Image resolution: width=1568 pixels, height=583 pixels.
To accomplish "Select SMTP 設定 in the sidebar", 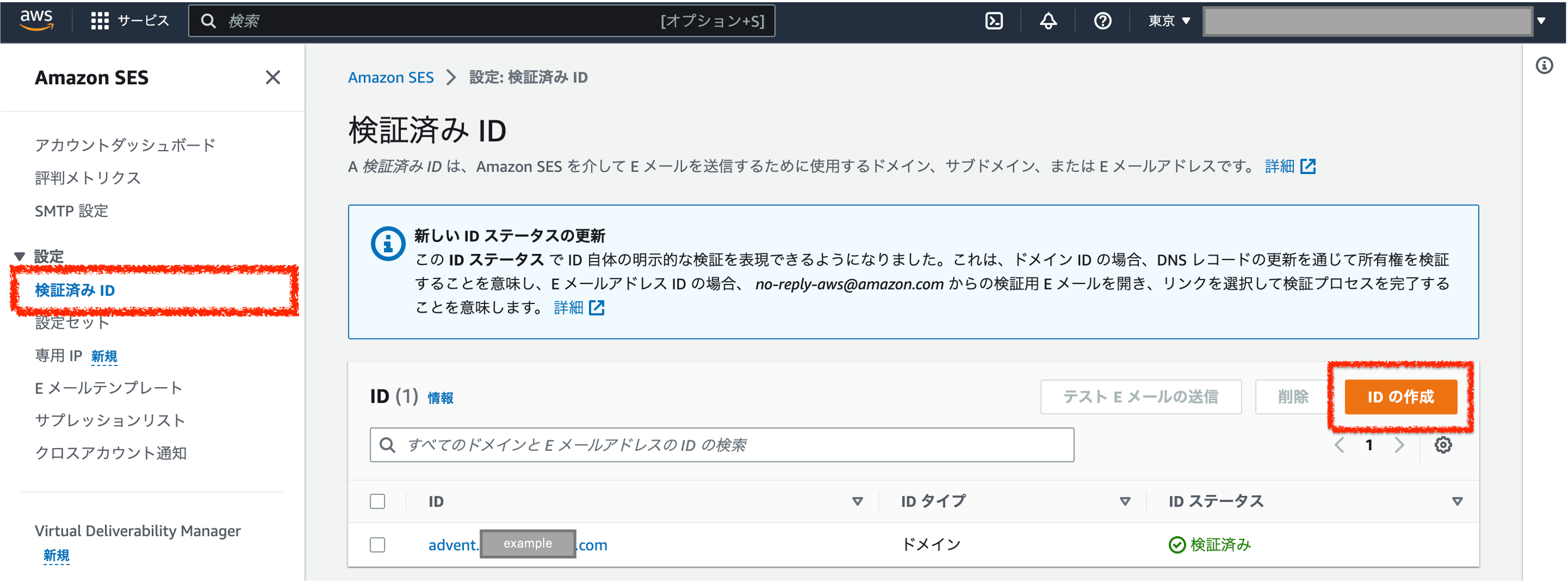I will tap(71, 210).
